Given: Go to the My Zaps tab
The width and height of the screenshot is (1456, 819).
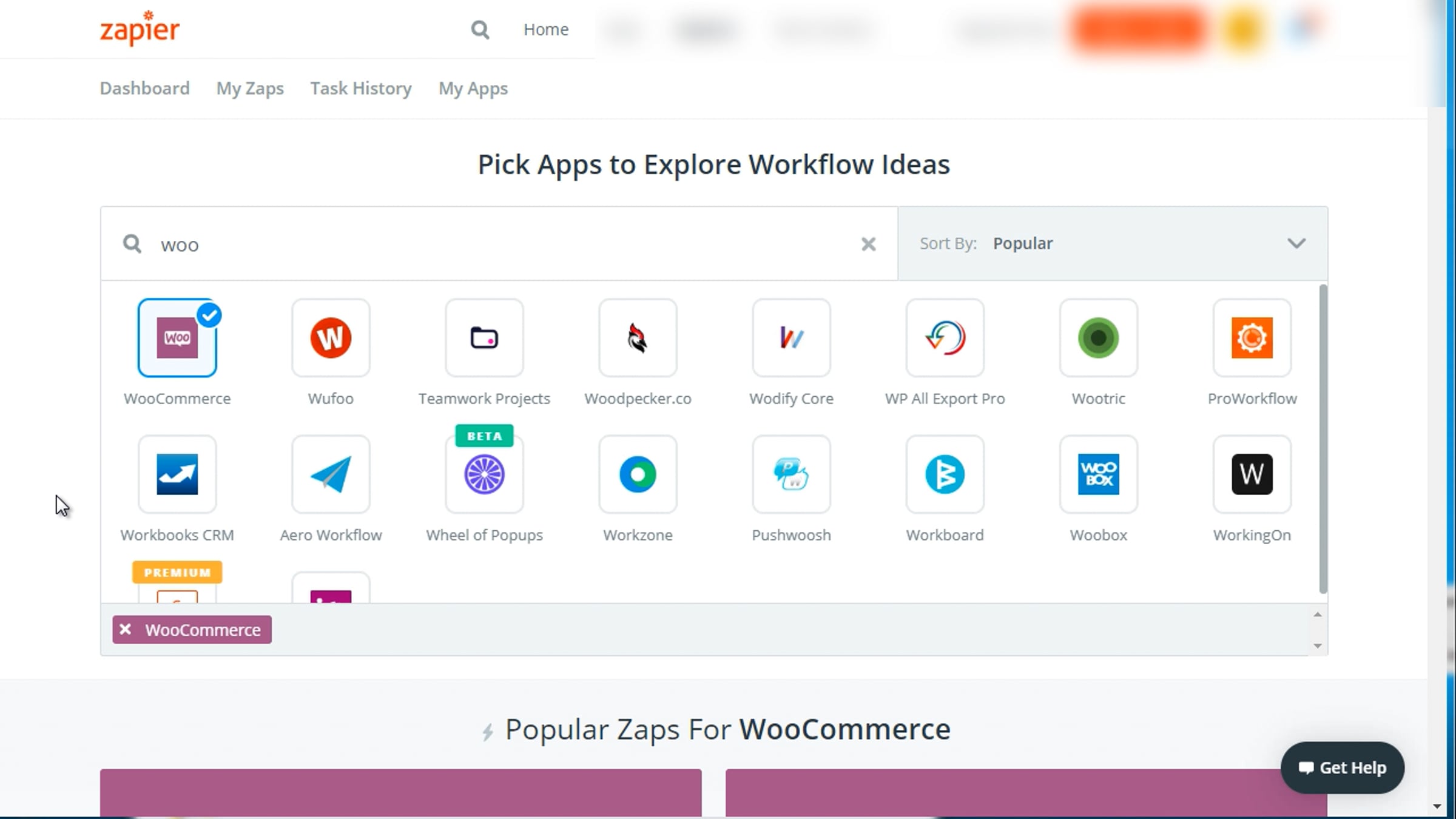Looking at the screenshot, I should 250,89.
